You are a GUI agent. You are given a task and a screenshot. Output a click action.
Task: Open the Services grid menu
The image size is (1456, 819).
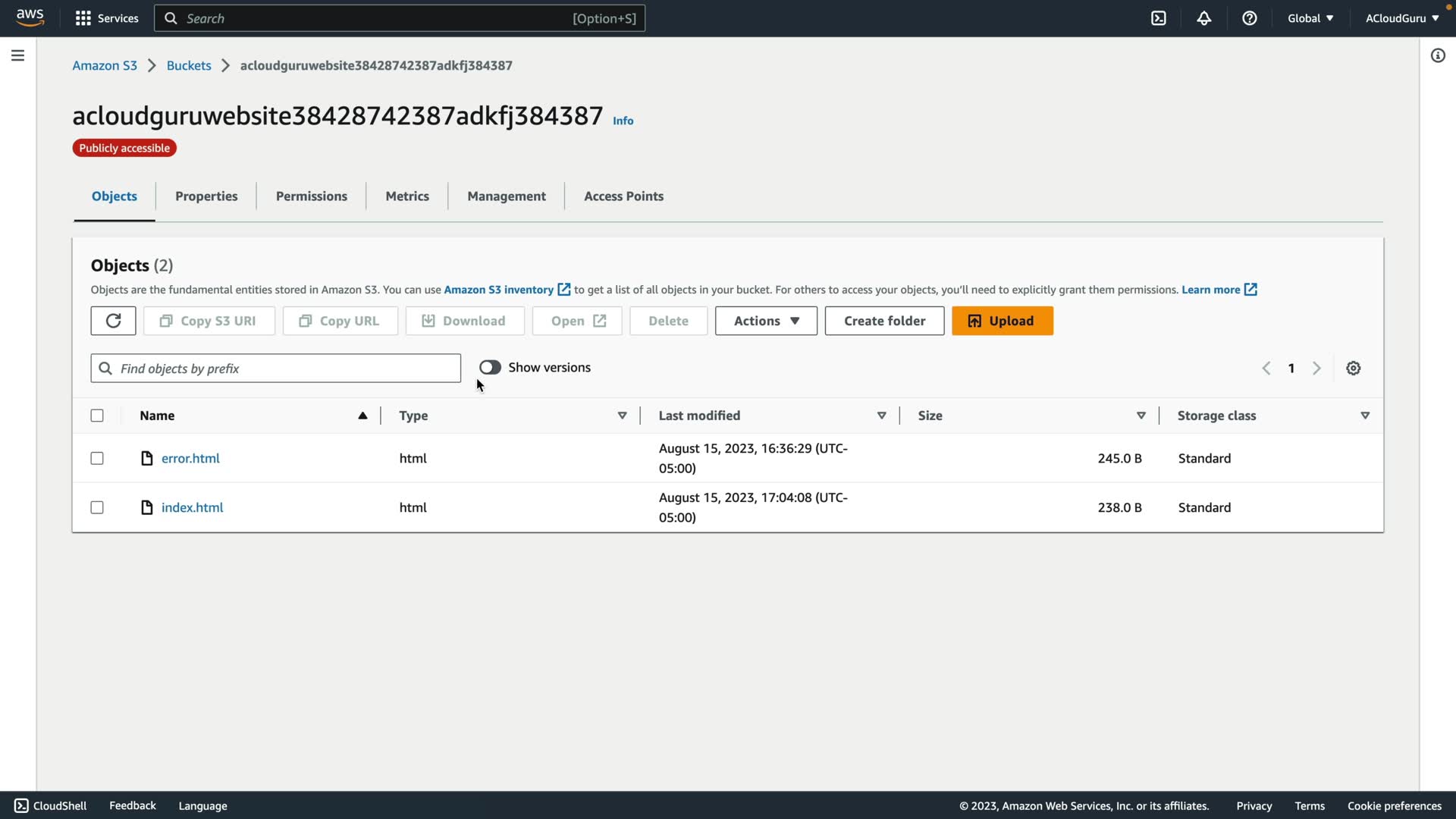106,18
